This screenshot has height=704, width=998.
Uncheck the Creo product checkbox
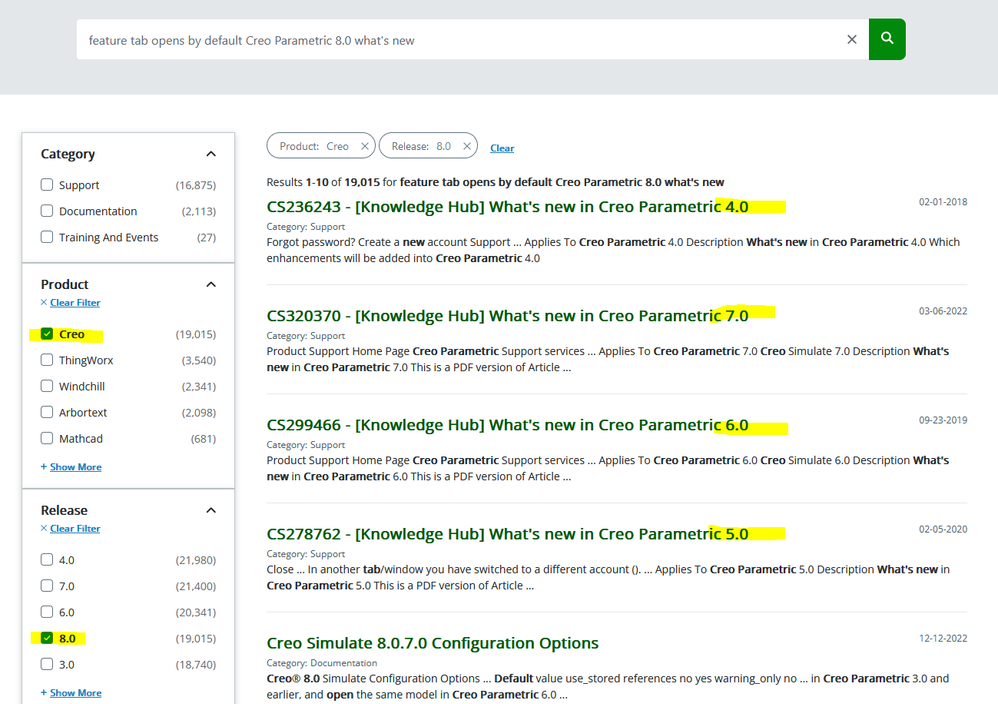46,334
